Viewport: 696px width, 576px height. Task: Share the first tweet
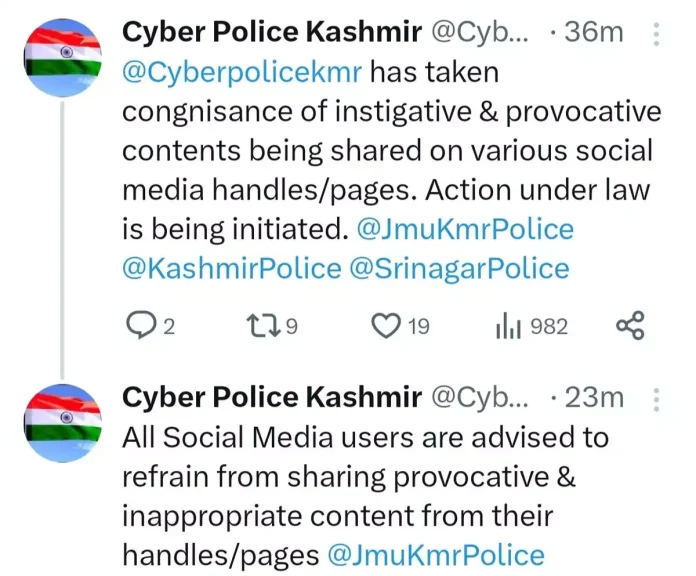[x=630, y=326]
